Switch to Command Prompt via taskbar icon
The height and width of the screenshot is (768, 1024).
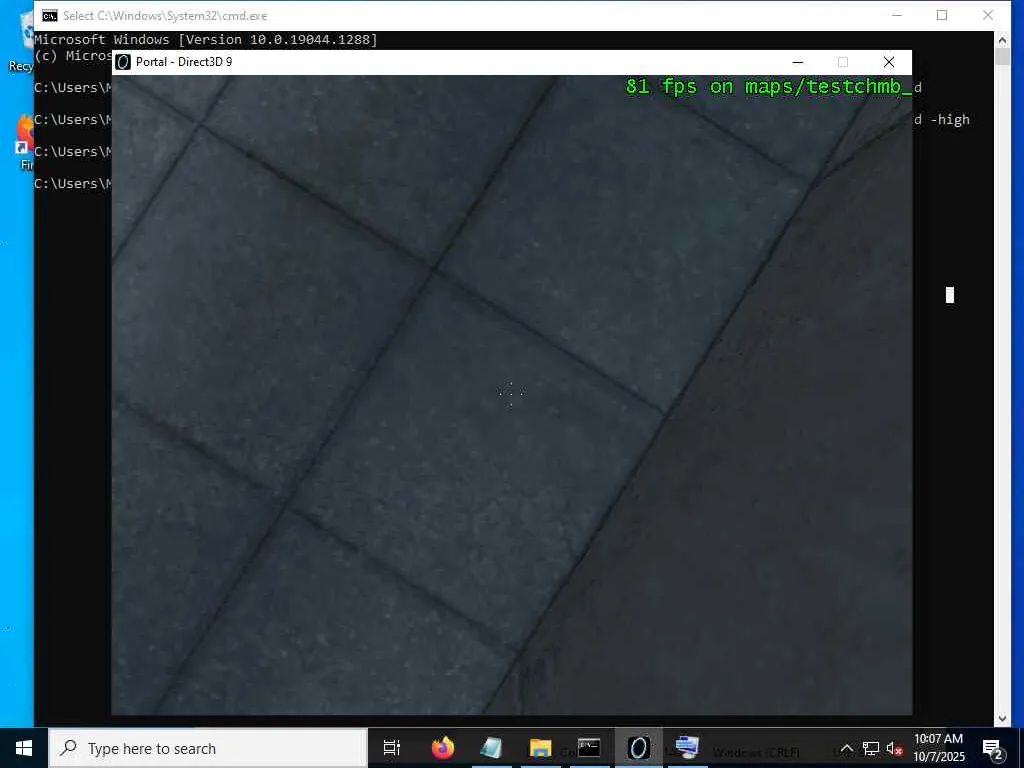(589, 748)
